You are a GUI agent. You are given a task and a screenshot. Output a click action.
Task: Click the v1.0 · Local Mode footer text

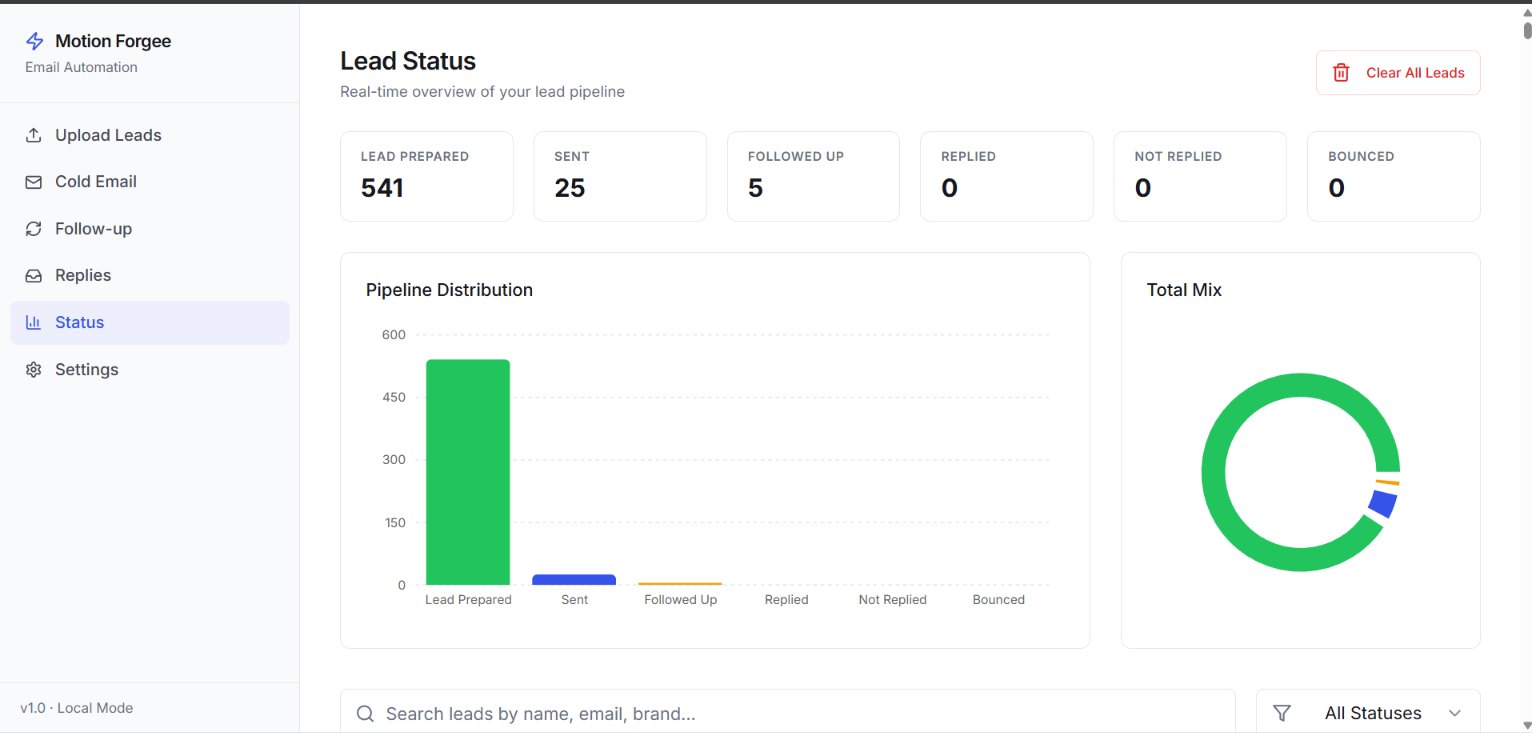pos(77,708)
